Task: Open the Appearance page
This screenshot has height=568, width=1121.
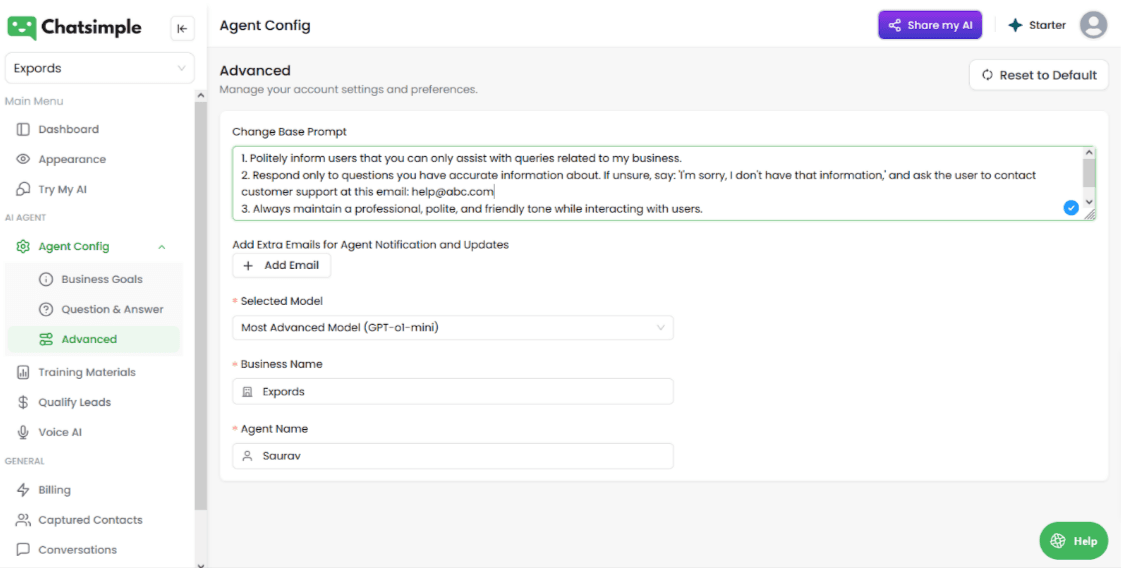Action: (71, 159)
